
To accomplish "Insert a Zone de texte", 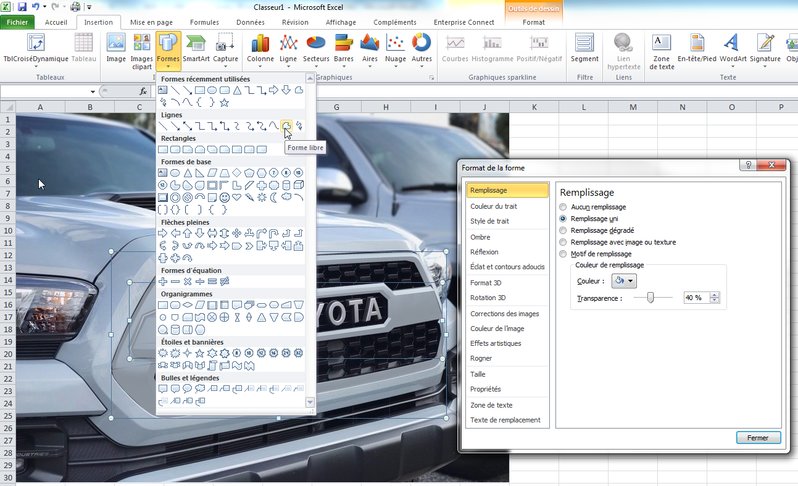I will pos(662,51).
